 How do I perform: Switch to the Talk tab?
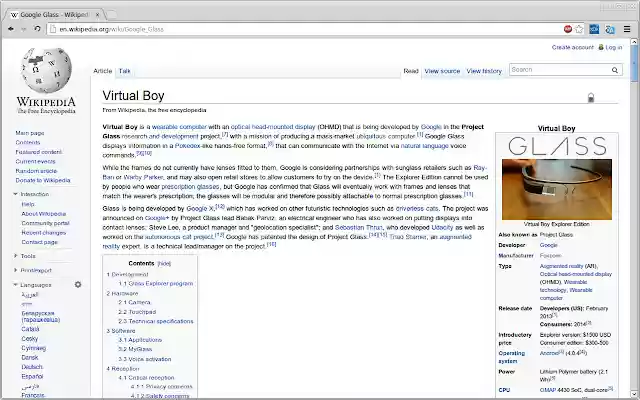[x=124, y=71]
